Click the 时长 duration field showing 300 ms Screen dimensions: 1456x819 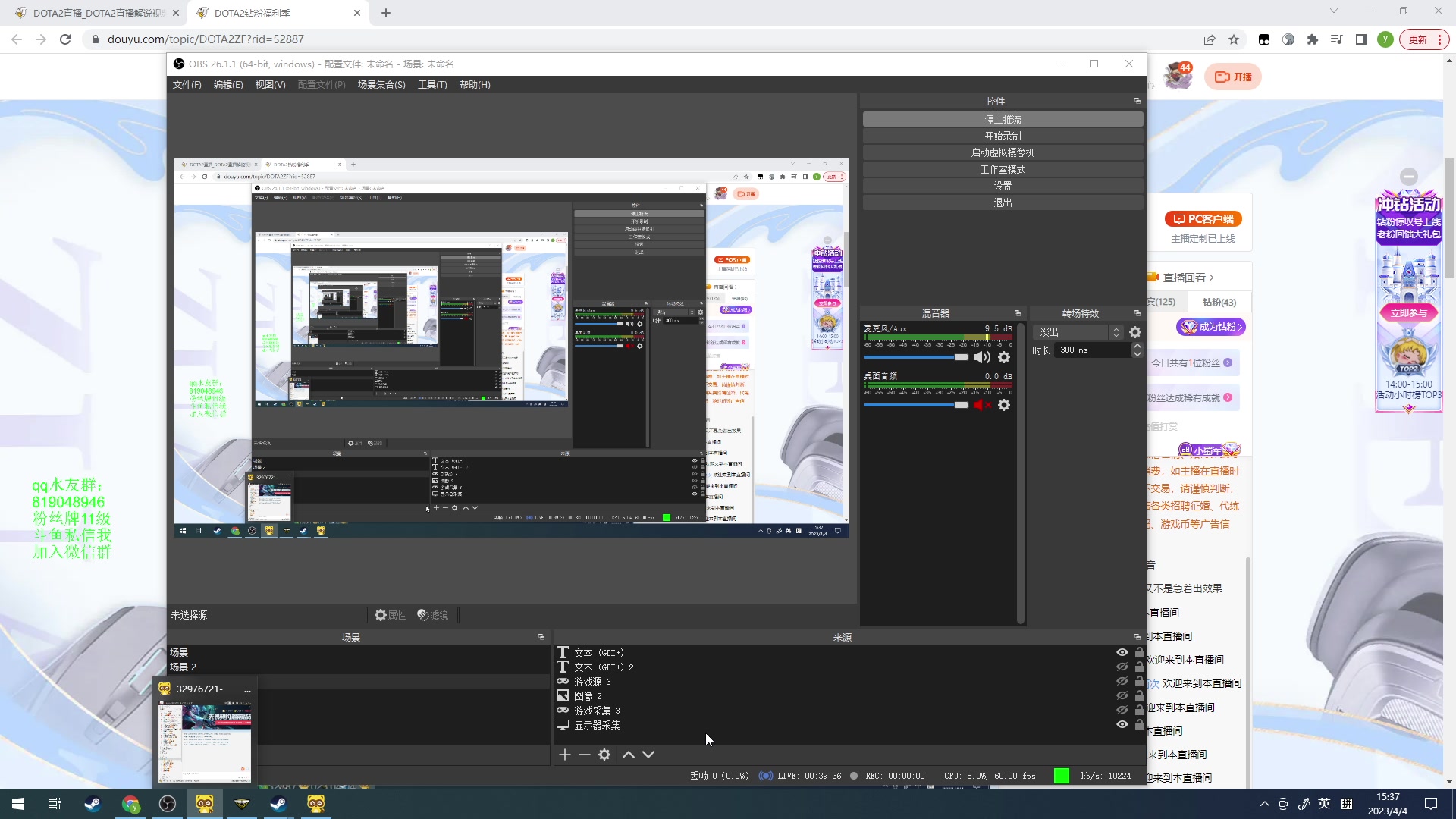coord(1092,350)
